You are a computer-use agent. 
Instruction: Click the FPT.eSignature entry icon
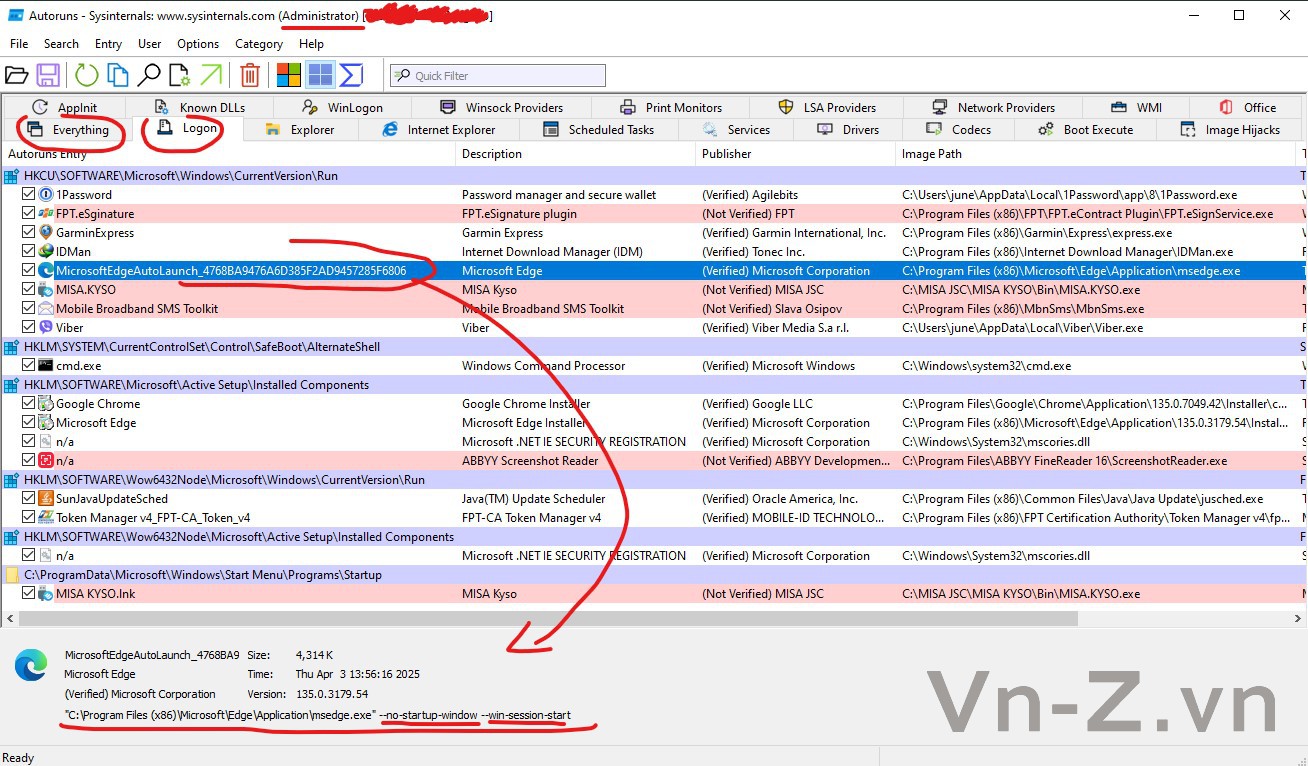[x=46, y=214]
